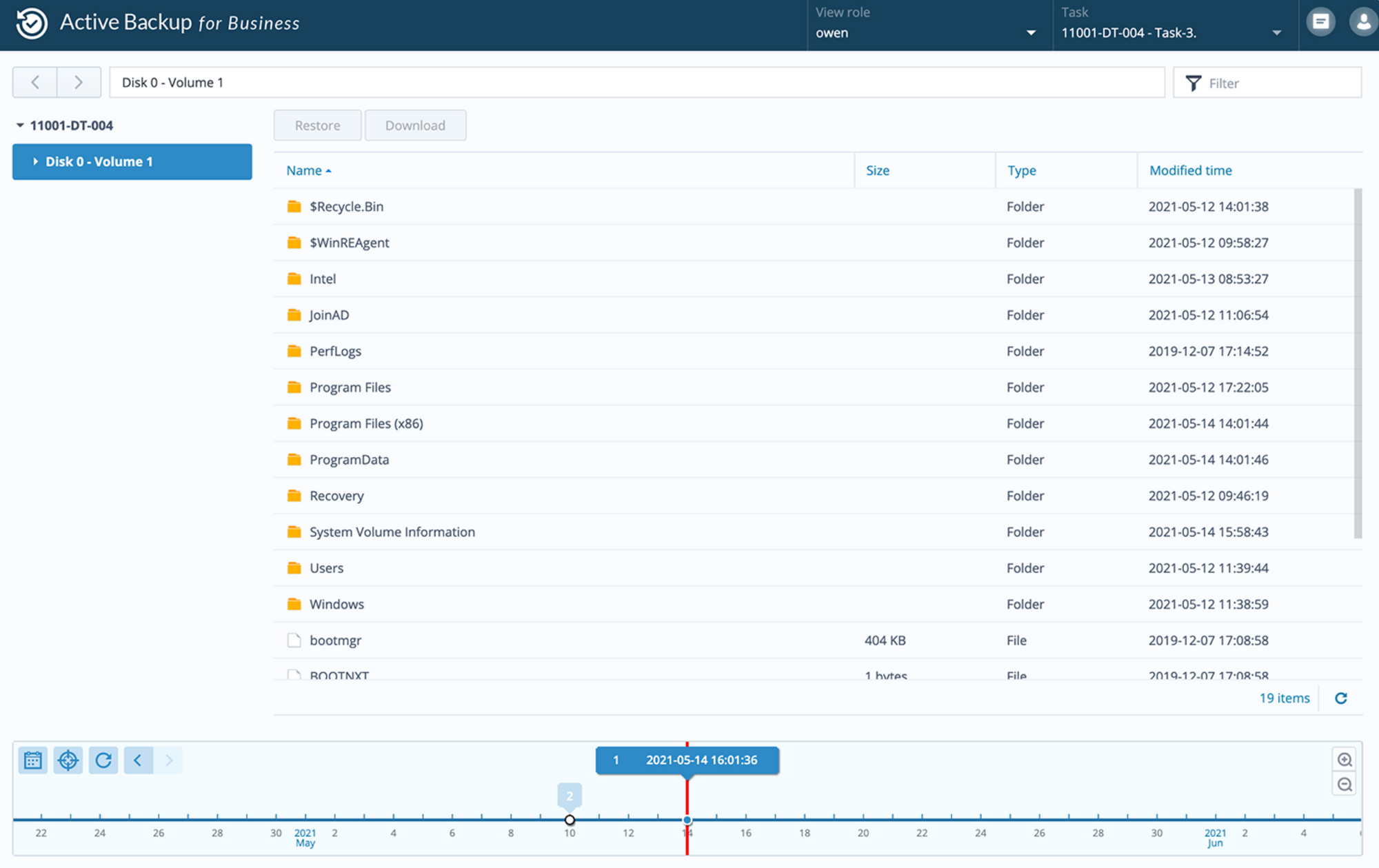Click the locate target icon in timeline
1379x868 pixels.
(68, 760)
